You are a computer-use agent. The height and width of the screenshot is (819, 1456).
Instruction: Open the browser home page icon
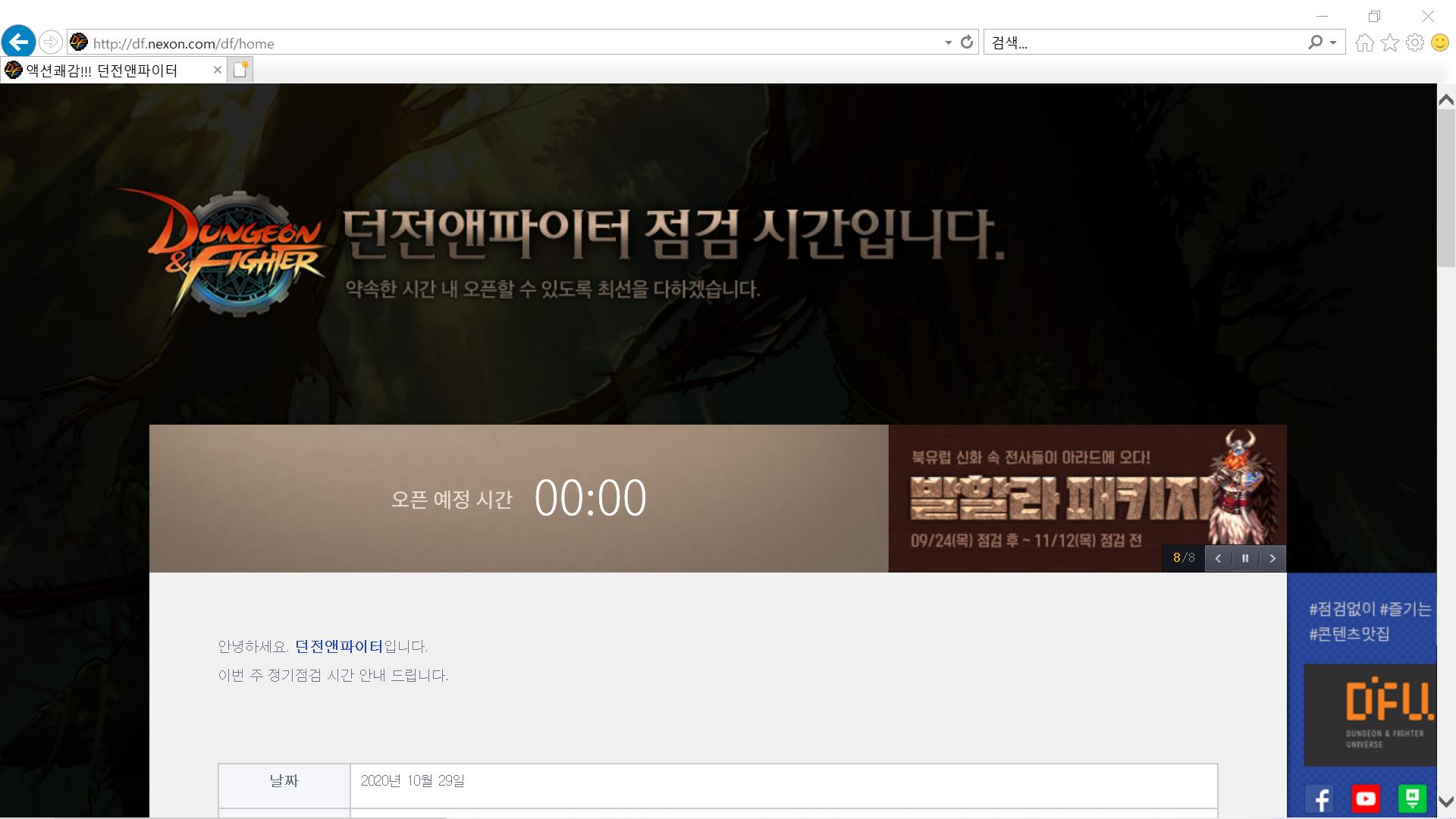(x=1364, y=42)
